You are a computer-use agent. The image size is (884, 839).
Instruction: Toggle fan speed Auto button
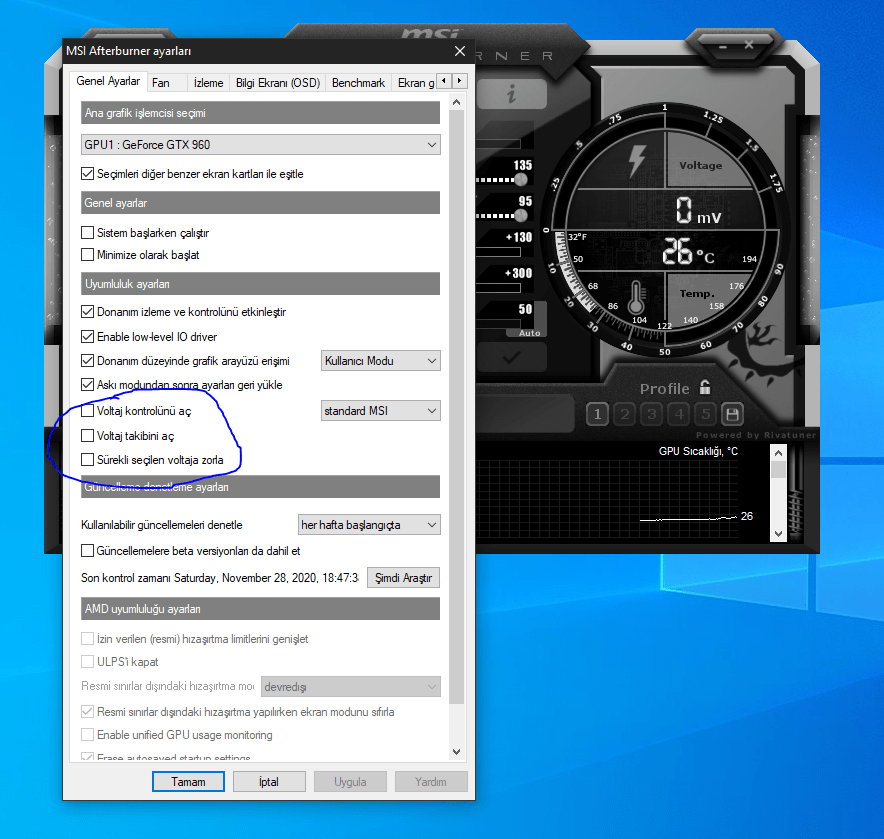point(530,333)
